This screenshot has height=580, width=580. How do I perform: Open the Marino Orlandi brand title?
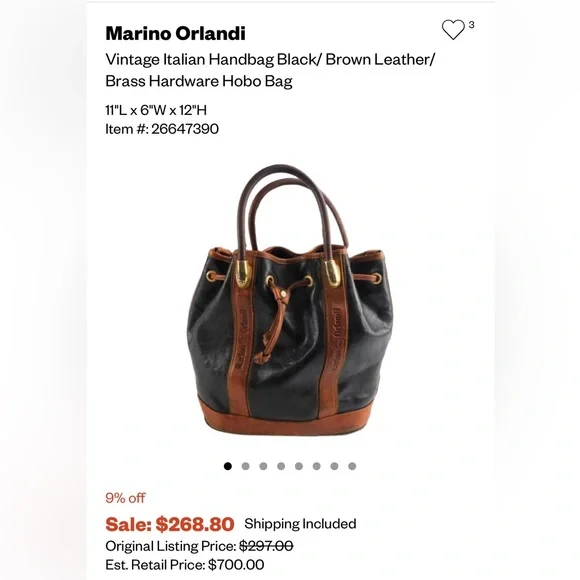[x=175, y=33]
